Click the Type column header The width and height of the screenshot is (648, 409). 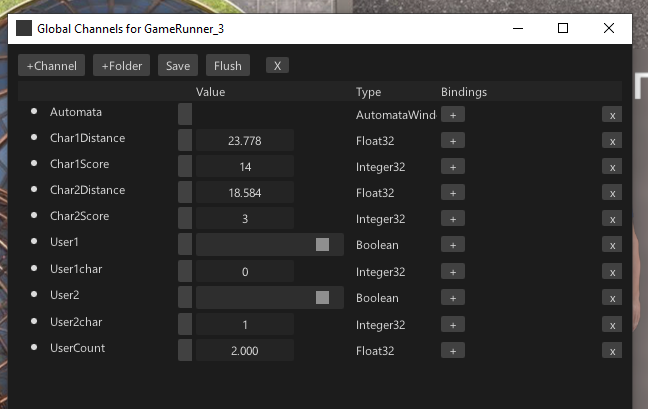368,92
